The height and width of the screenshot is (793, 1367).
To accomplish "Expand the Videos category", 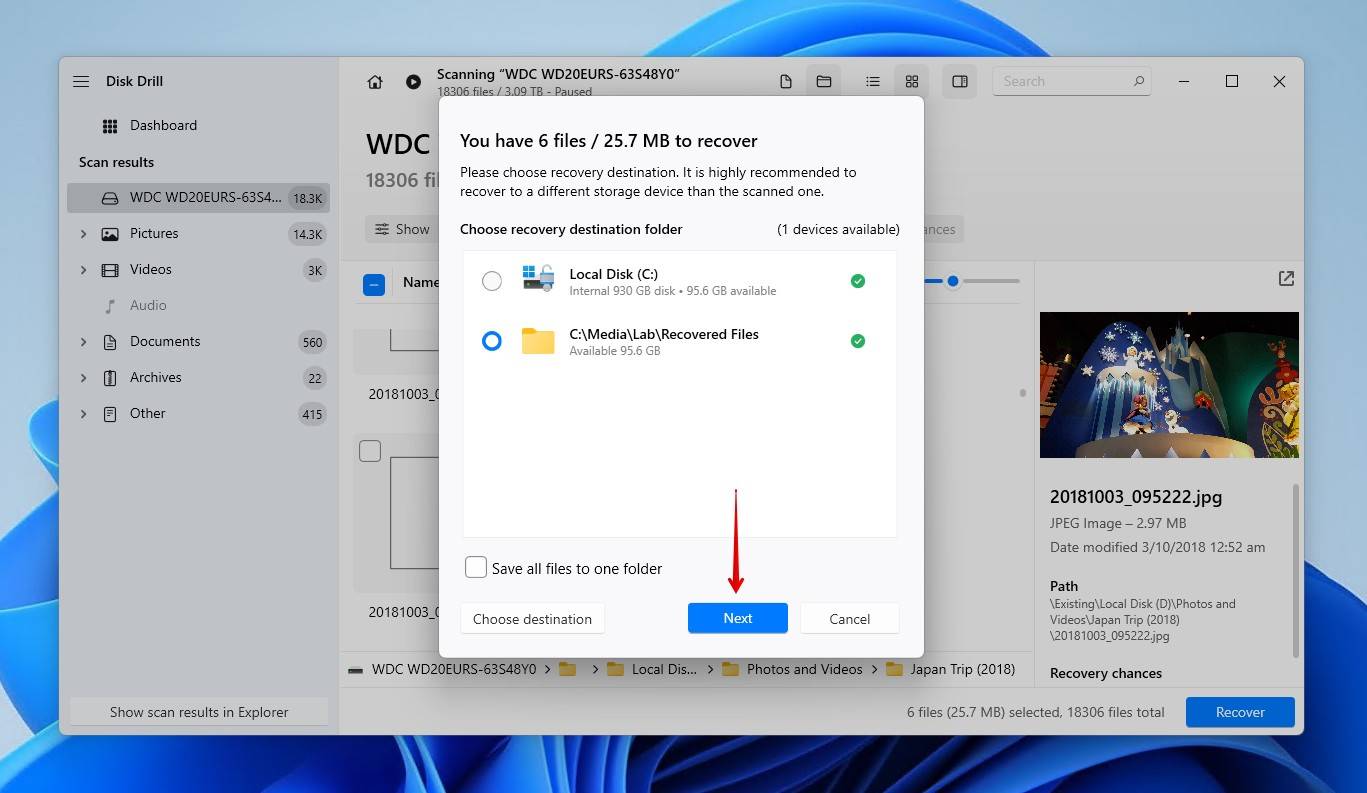I will (x=83, y=270).
